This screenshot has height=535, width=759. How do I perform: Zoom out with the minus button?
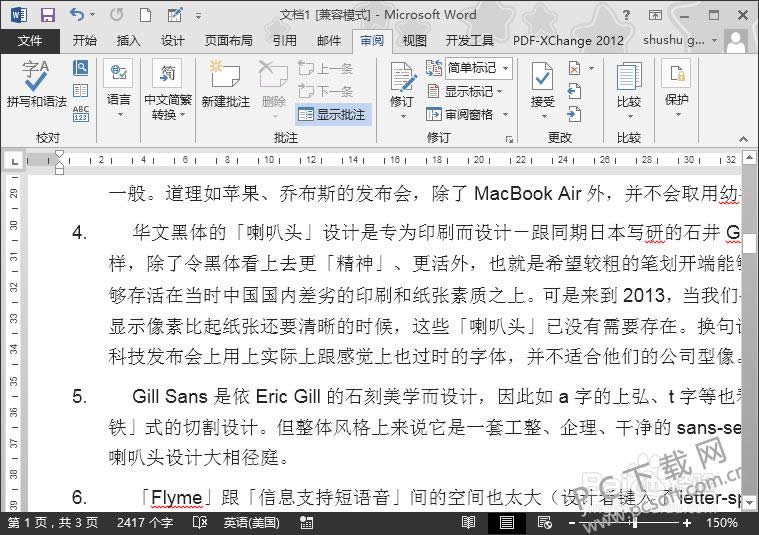pos(572,523)
